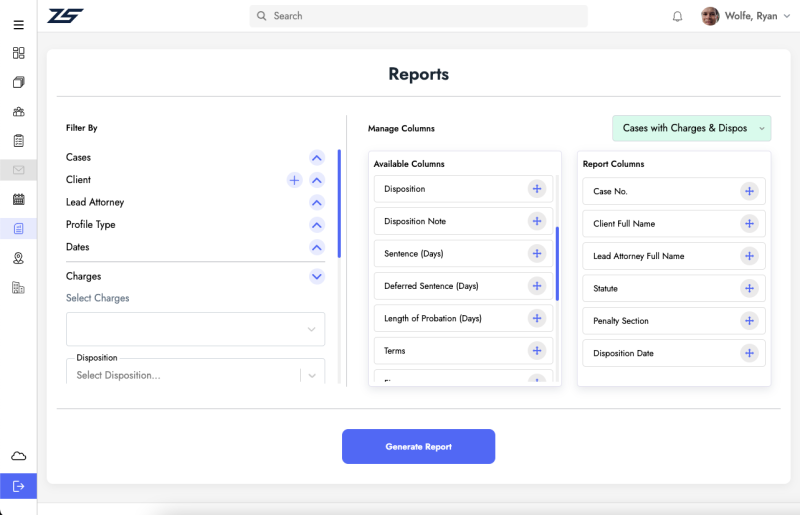The image size is (800, 515).
Task: Click the plus icon beside Client filter
Action: click(x=295, y=180)
